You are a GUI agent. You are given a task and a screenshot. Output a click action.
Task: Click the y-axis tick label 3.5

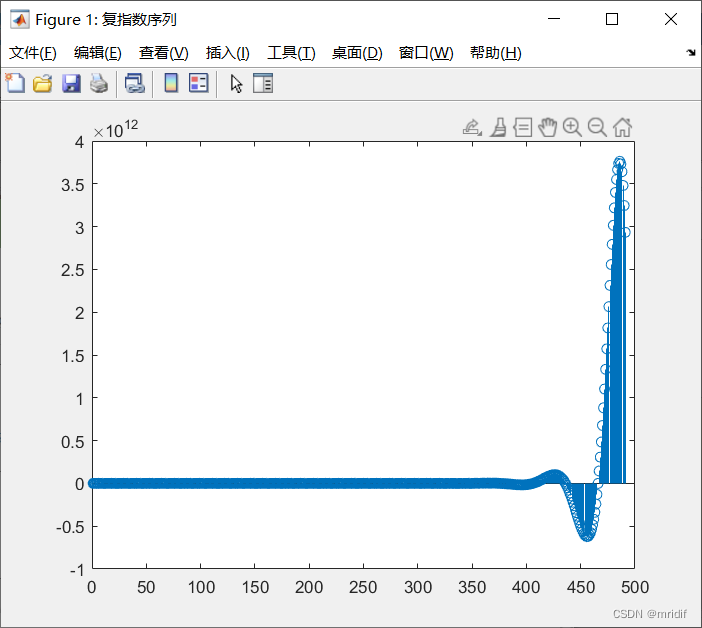pyautogui.click(x=73, y=185)
